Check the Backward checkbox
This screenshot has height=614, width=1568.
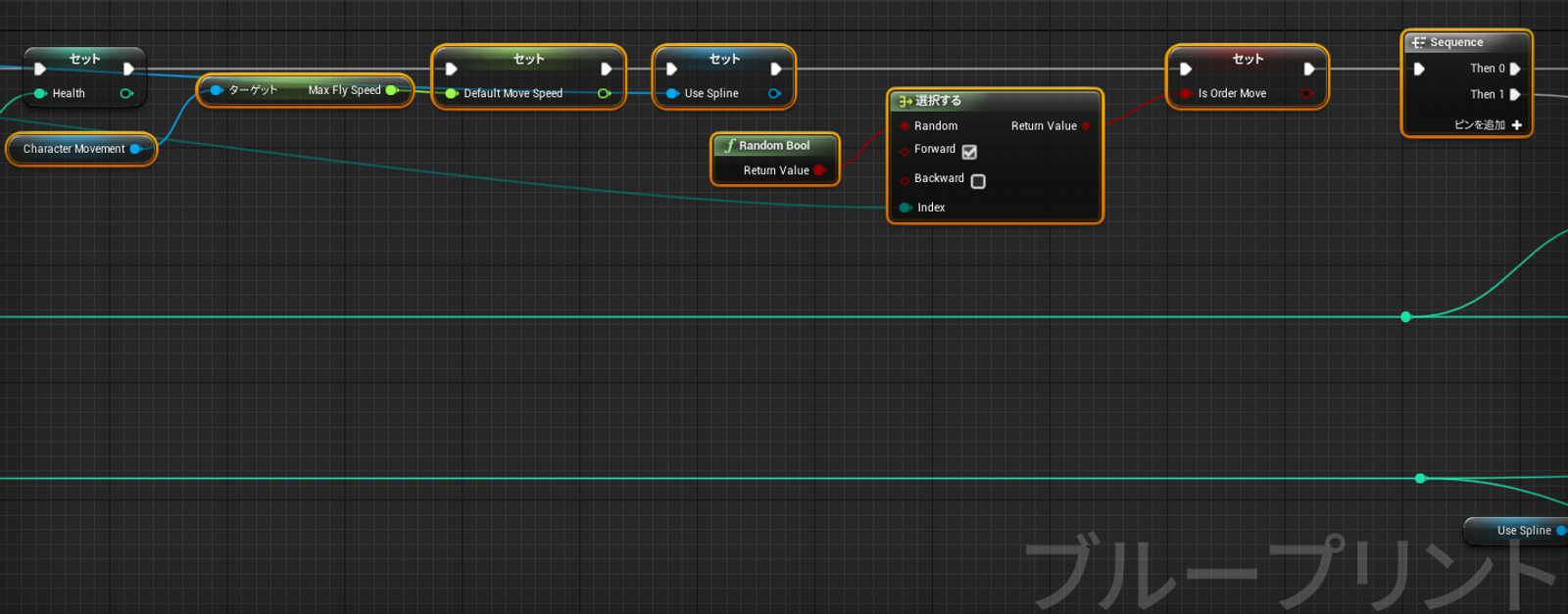pos(978,181)
